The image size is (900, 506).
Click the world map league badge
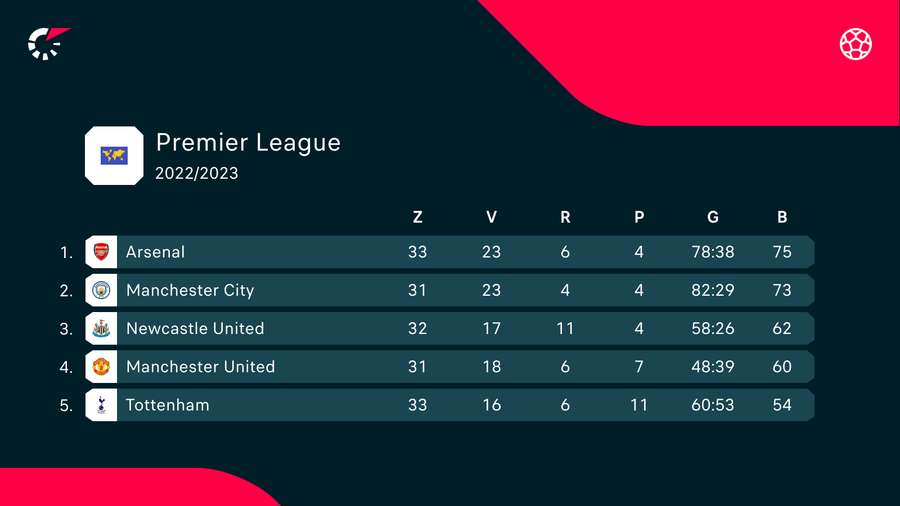(x=114, y=155)
